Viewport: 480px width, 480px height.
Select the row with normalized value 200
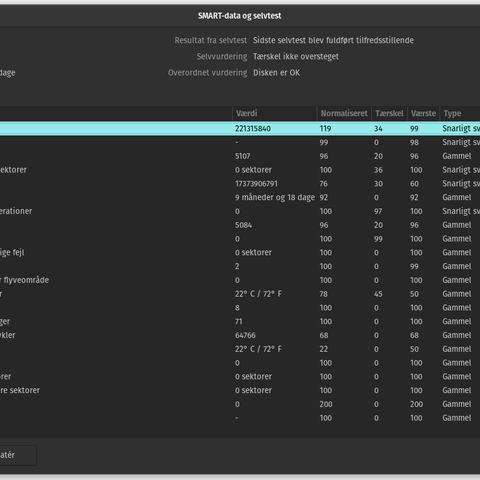click(x=240, y=404)
